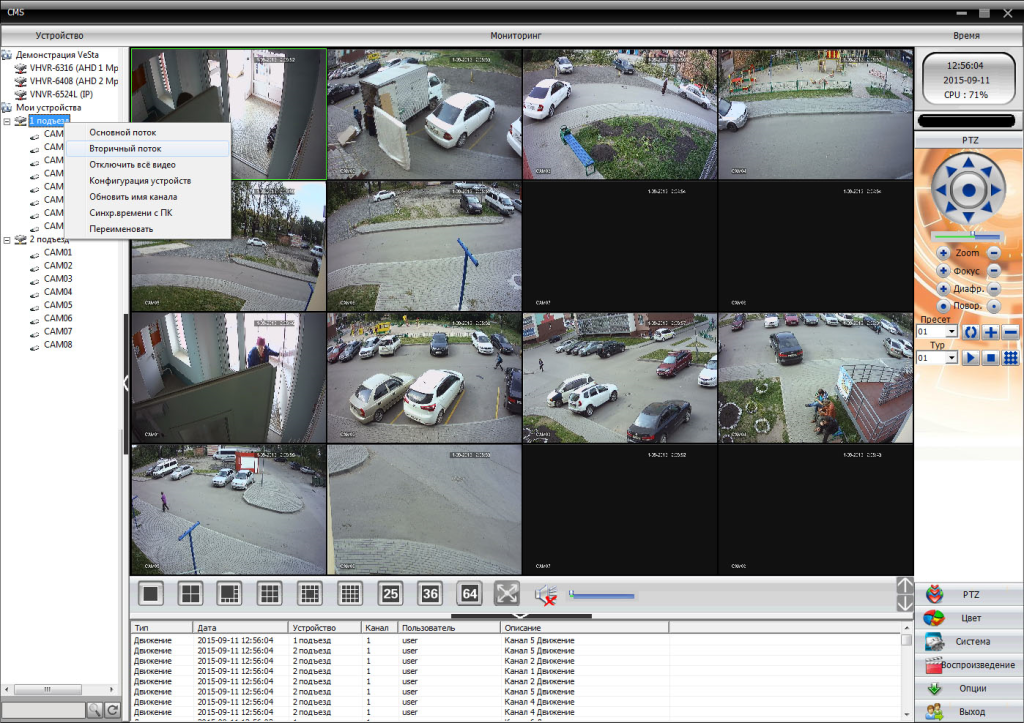1024x723 pixels.
Task: Enter fullscreen with the expand arrows icon
Action: [507, 593]
